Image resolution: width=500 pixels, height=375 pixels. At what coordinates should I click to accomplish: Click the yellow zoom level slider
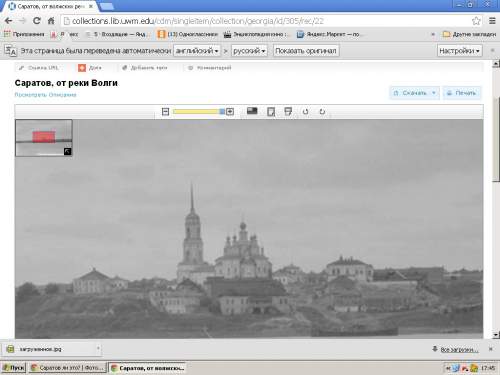(199, 112)
